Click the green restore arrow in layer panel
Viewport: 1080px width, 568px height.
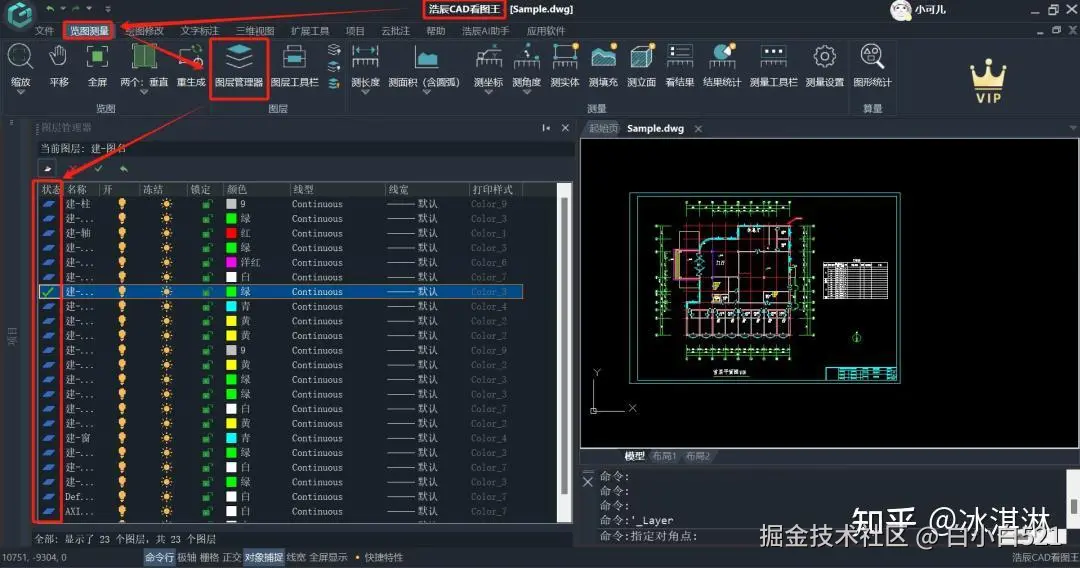(123, 168)
